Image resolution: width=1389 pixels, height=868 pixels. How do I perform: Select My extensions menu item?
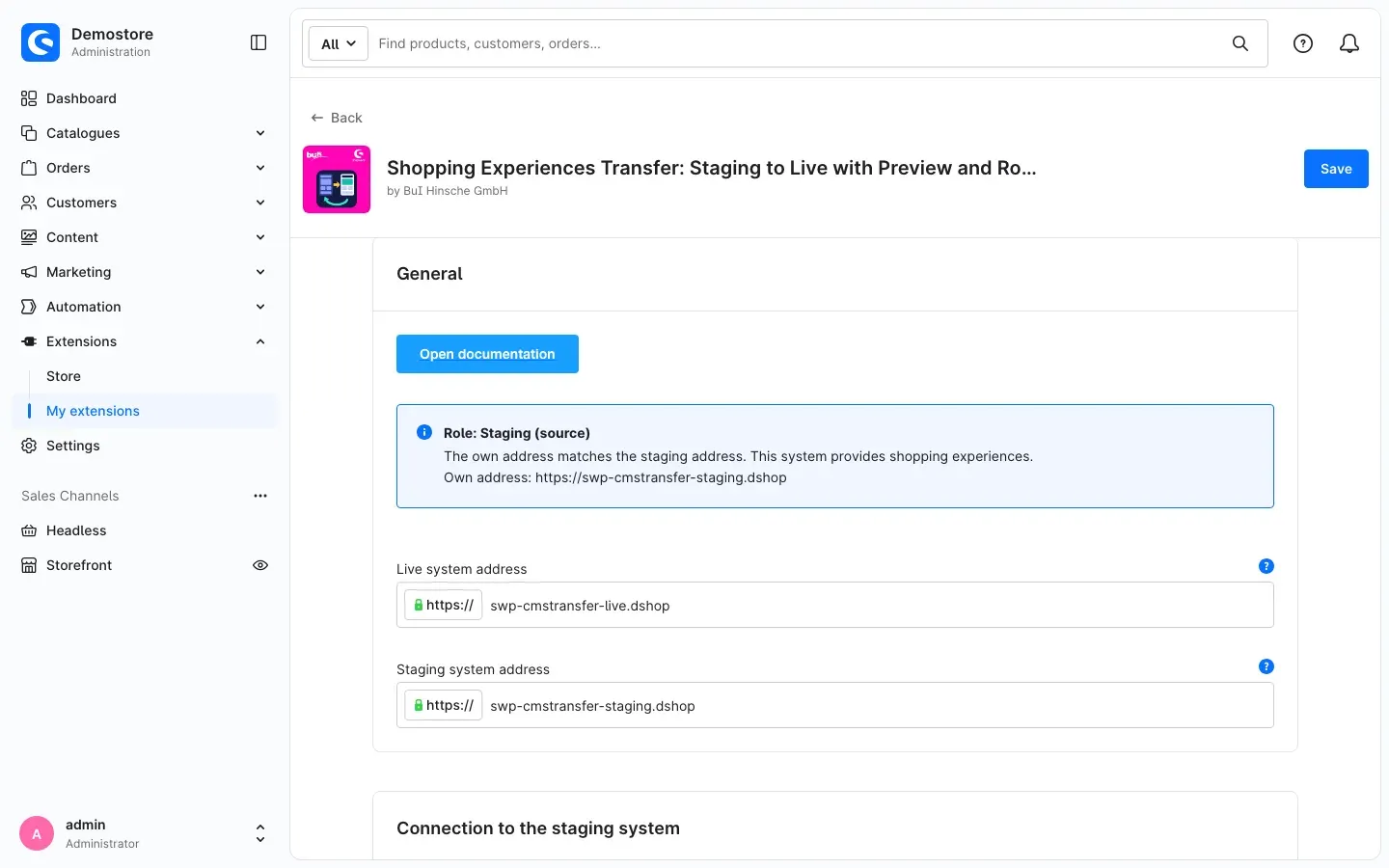146,411
